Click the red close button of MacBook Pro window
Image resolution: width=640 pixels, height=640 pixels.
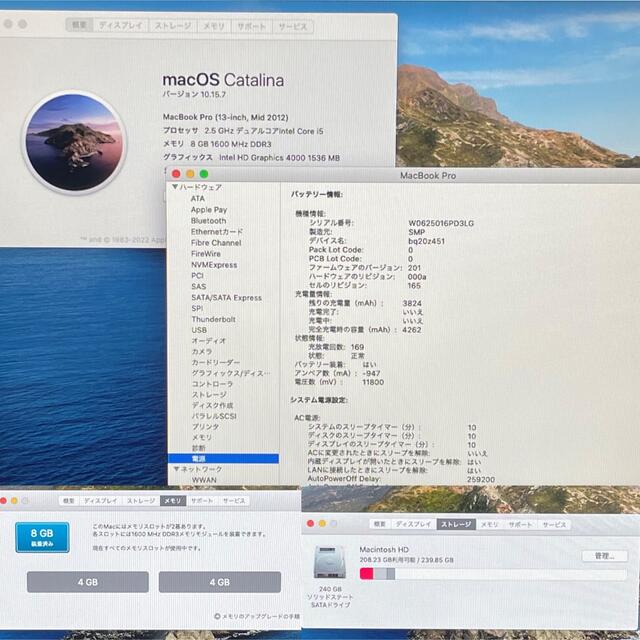coord(176,174)
